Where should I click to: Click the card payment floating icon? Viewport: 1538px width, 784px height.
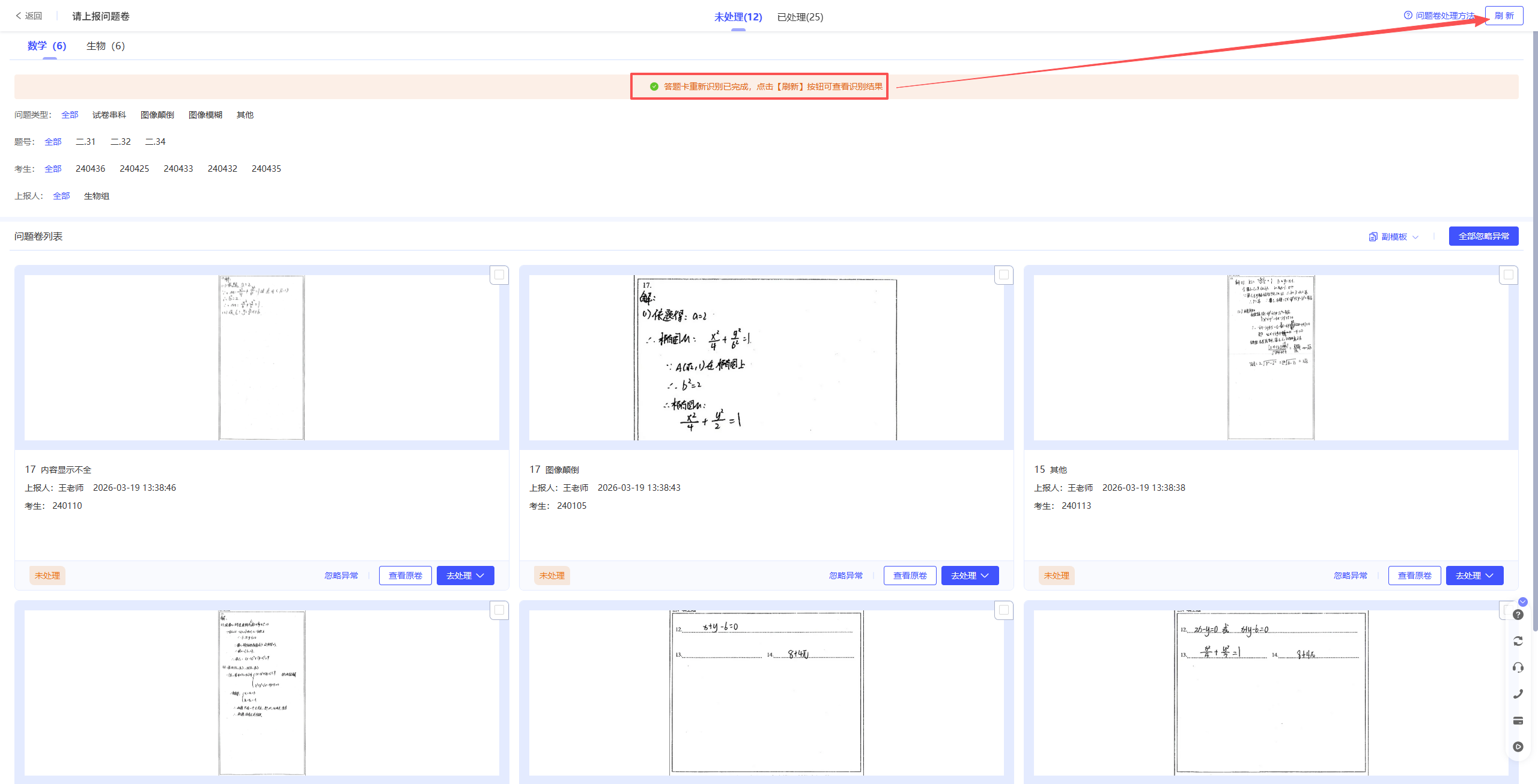point(1518,720)
